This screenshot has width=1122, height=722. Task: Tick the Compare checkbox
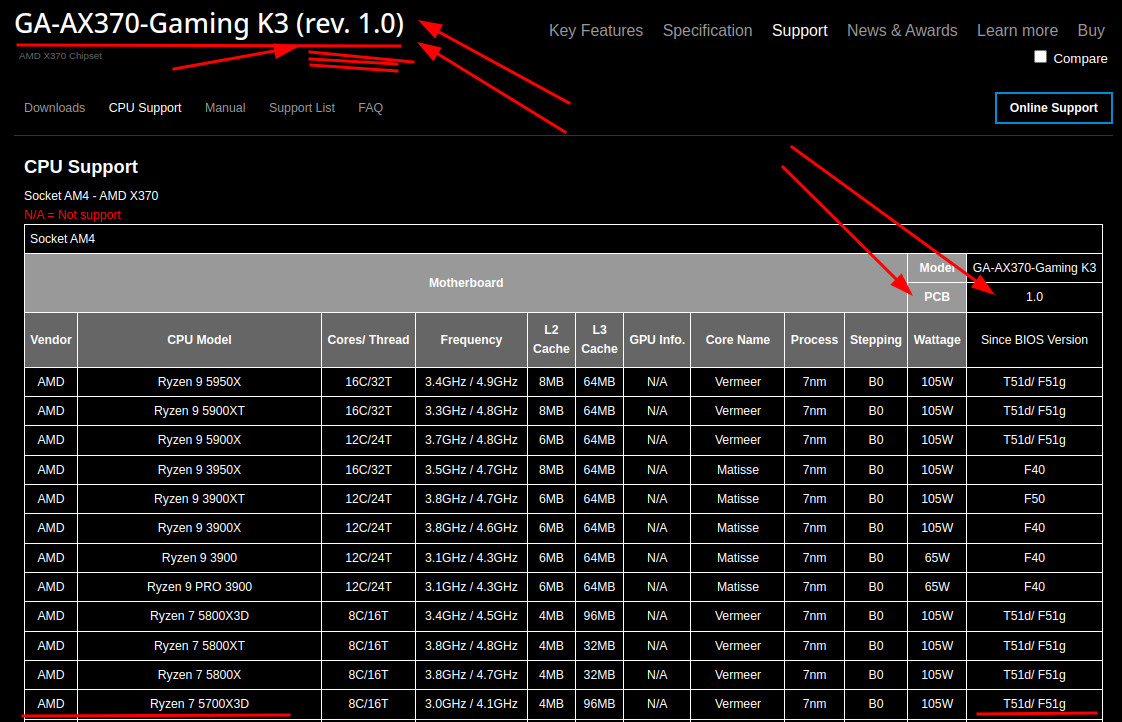(x=1040, y=57)
